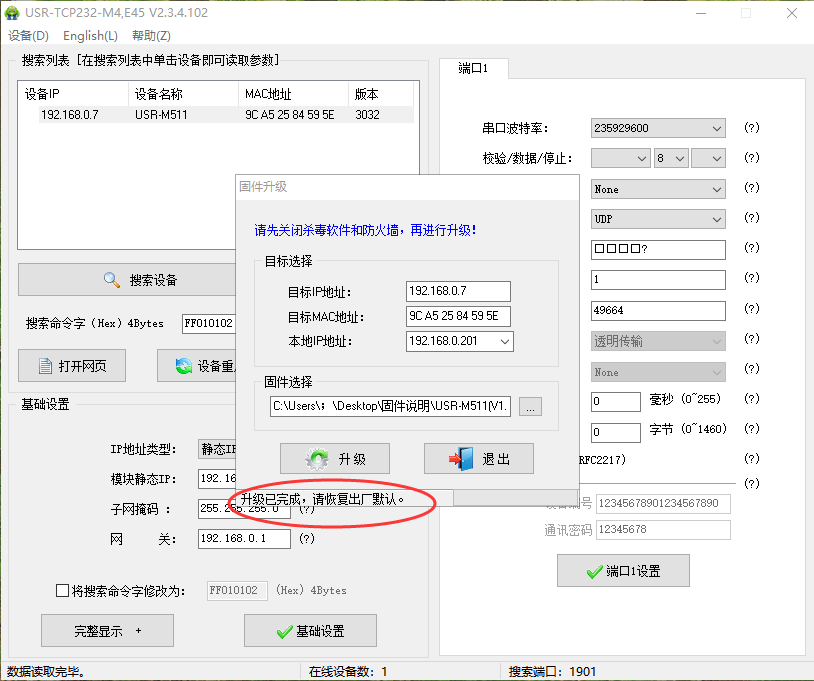Click the magnifier icon on search device button
Viewport: 814px width, 681px height.
coord(112,280)
